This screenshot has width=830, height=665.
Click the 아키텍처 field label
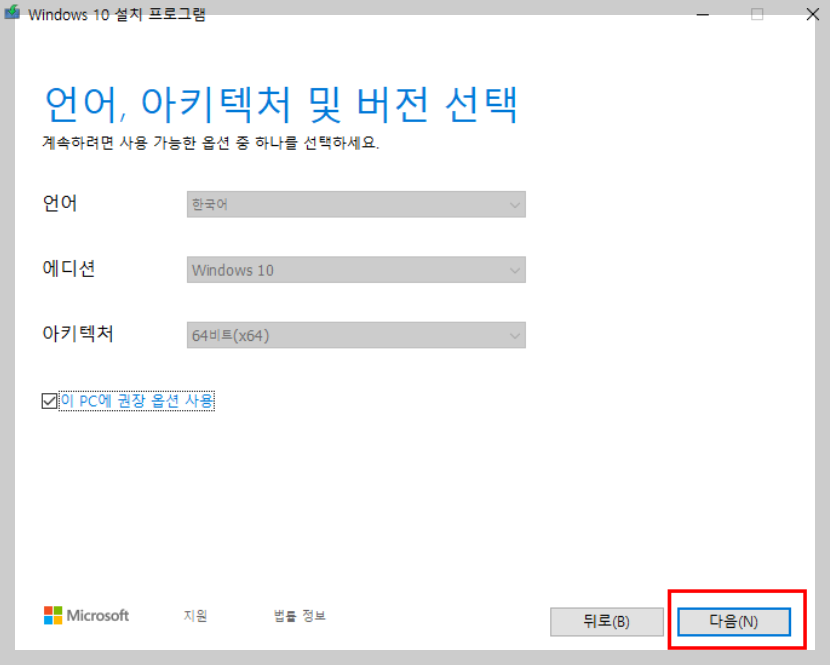click(x=78, y=334)
